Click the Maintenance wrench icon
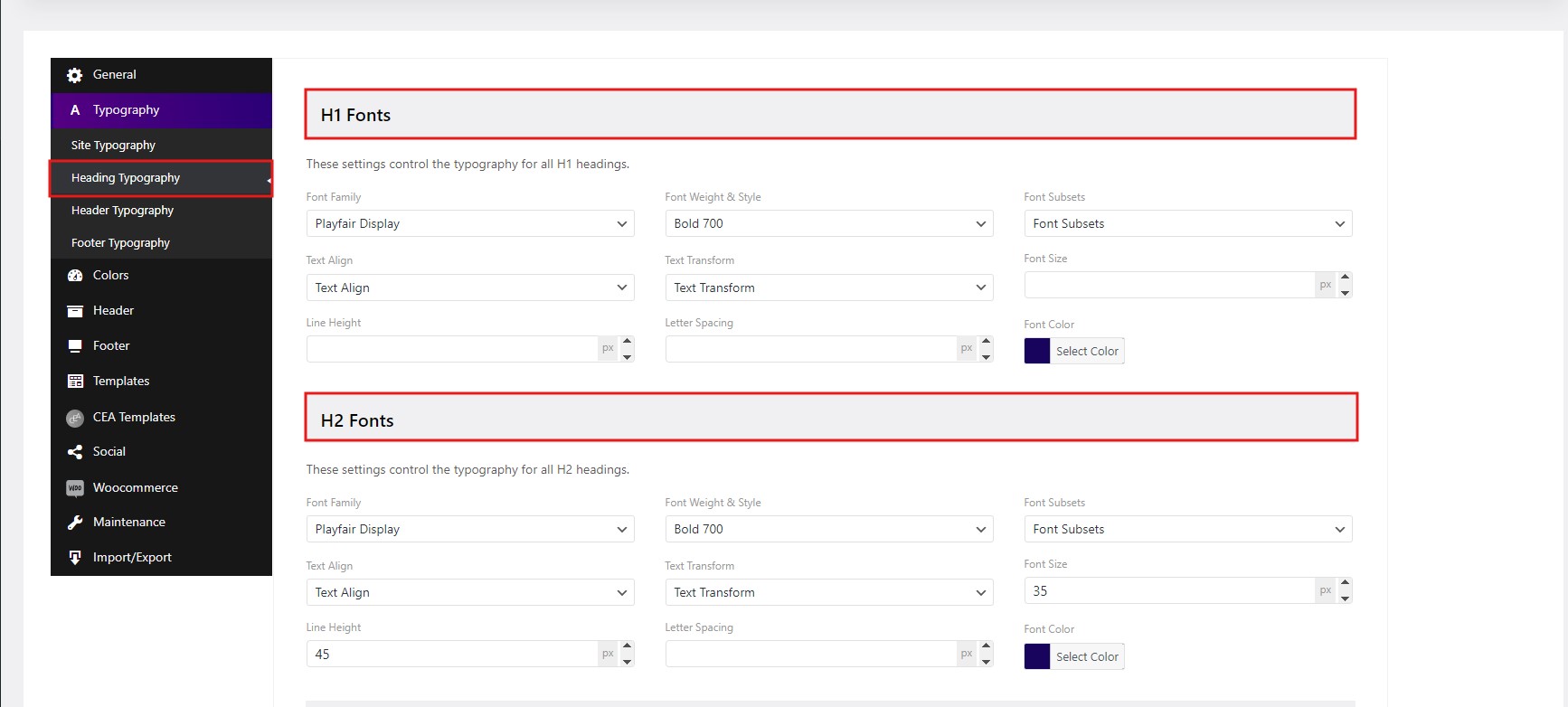Image resolution: width=1568 pixels, height=707 pixels. pyautogui.click(x=75, y=523)
